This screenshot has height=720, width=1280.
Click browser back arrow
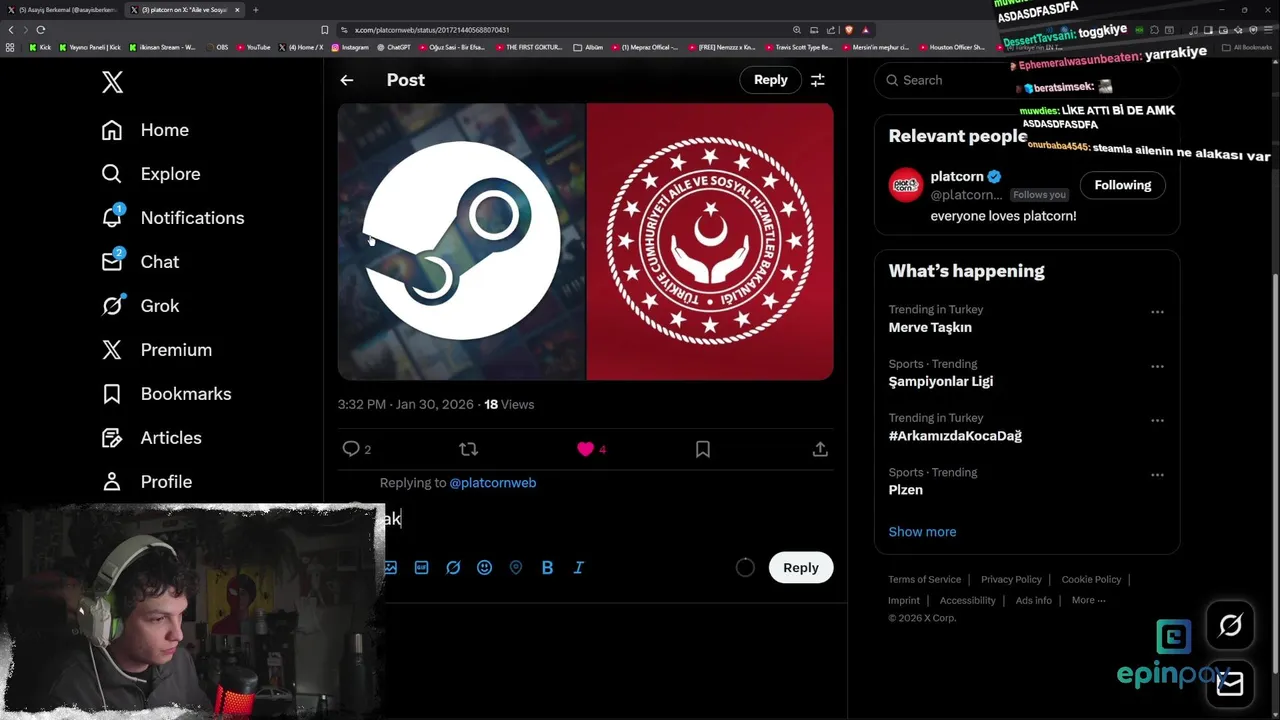tap(11, 30)
